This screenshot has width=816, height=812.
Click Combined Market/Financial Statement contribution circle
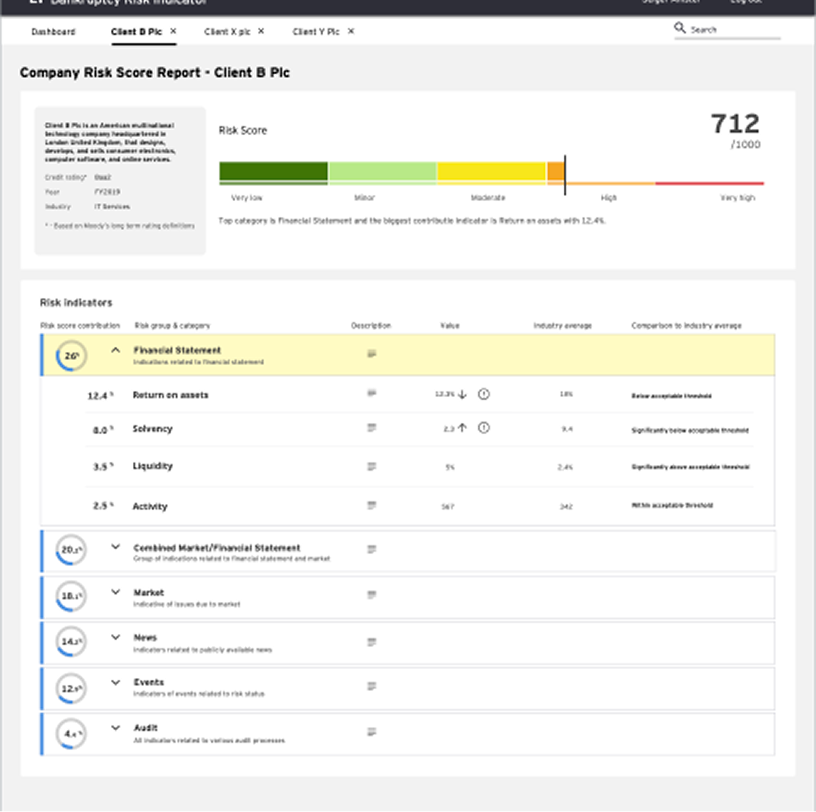(x=71, y=550)
